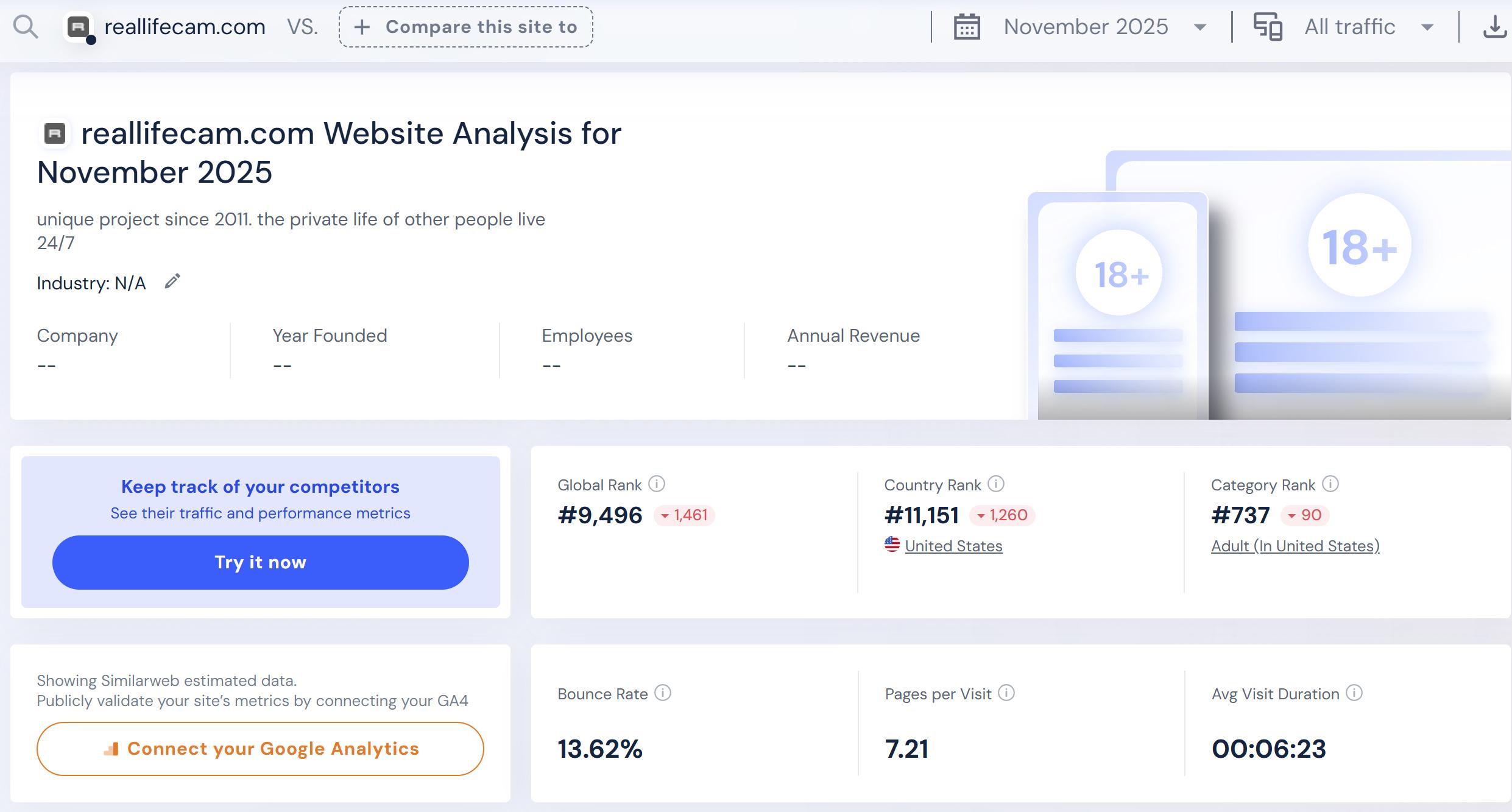Click Compare this site to button

466,27
